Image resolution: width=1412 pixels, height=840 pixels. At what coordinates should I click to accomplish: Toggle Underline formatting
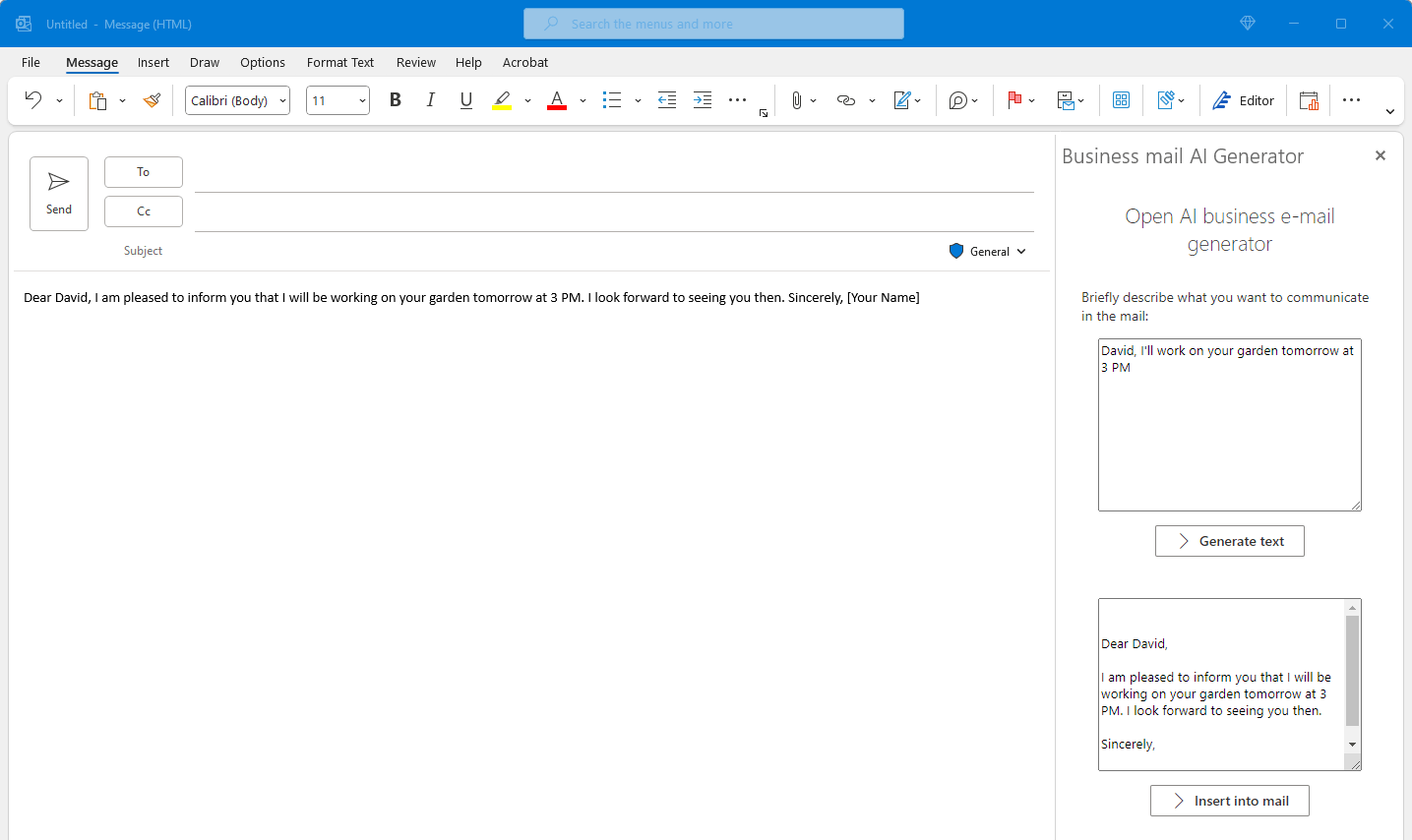click(x=465, y=99)
